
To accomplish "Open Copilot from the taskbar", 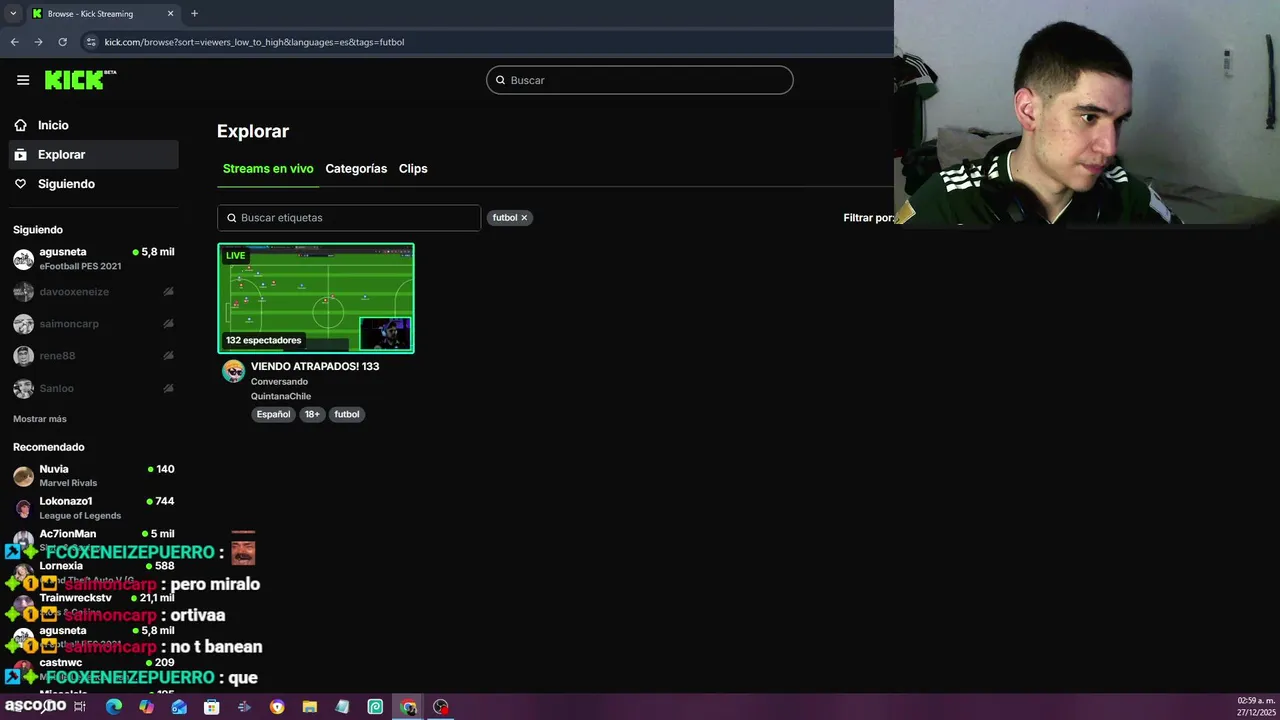I will click(147, 707).
